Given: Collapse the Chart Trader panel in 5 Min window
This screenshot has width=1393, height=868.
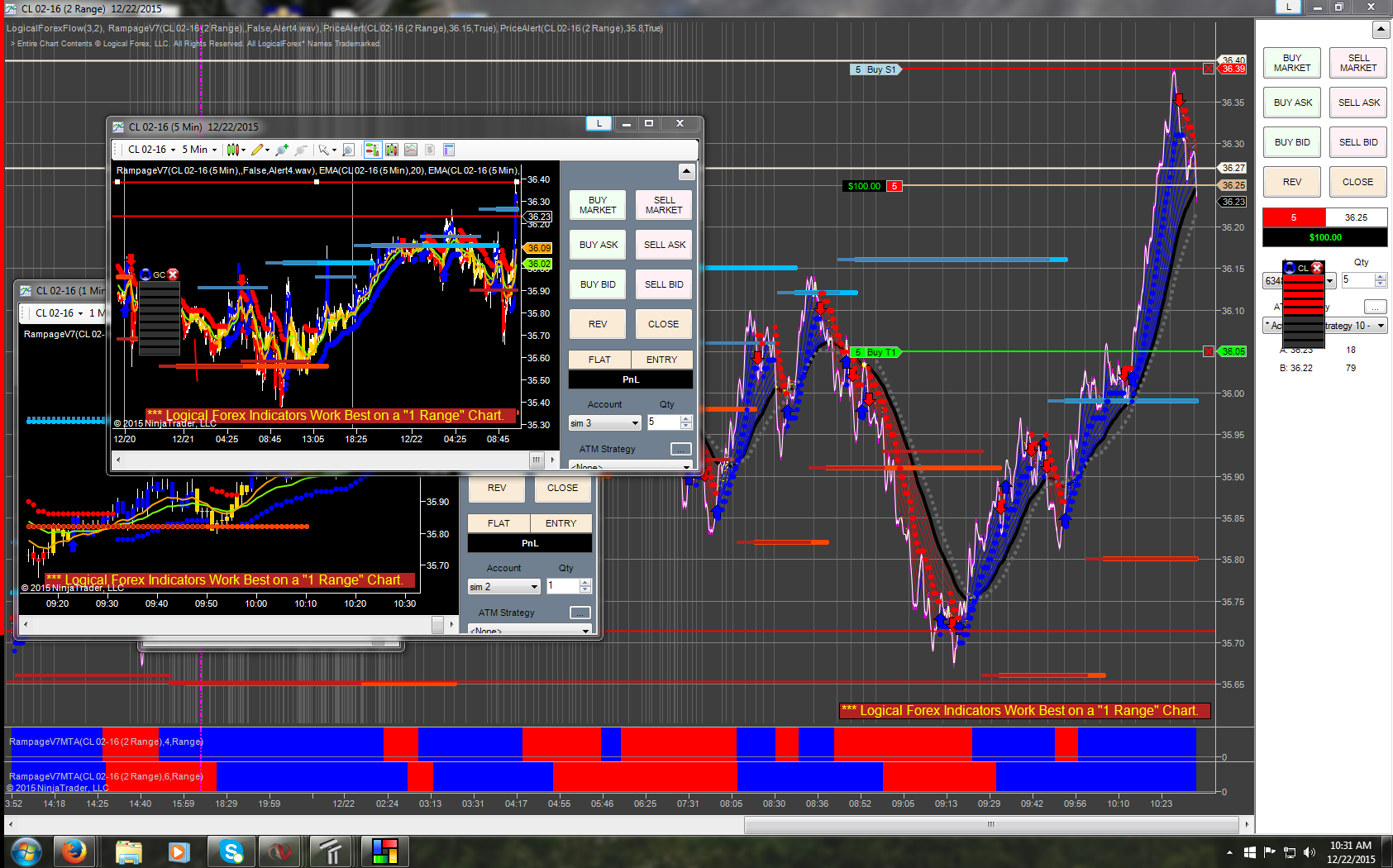Looking at the screenshot, I should 687,172.
